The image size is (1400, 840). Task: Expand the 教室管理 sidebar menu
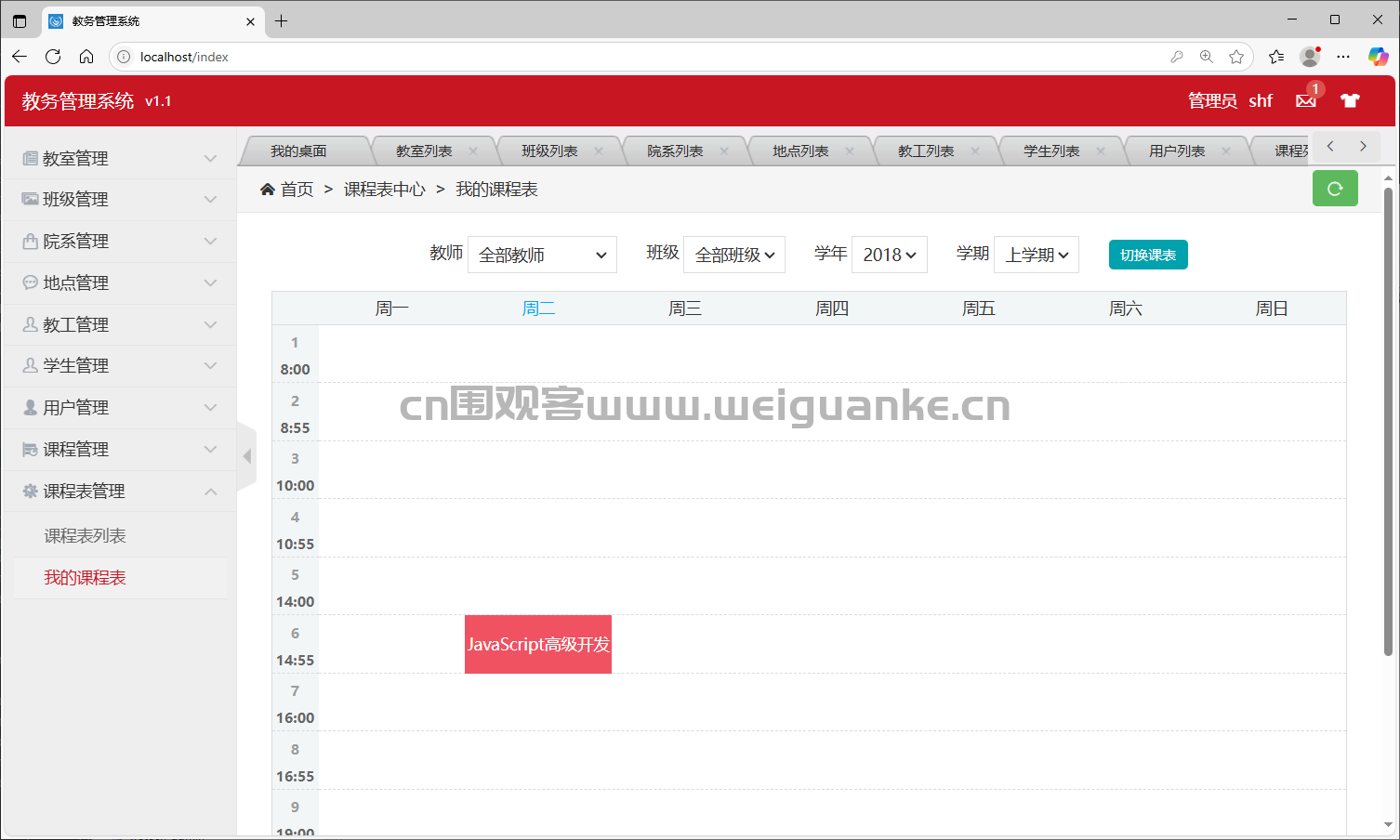pos(120,158)
